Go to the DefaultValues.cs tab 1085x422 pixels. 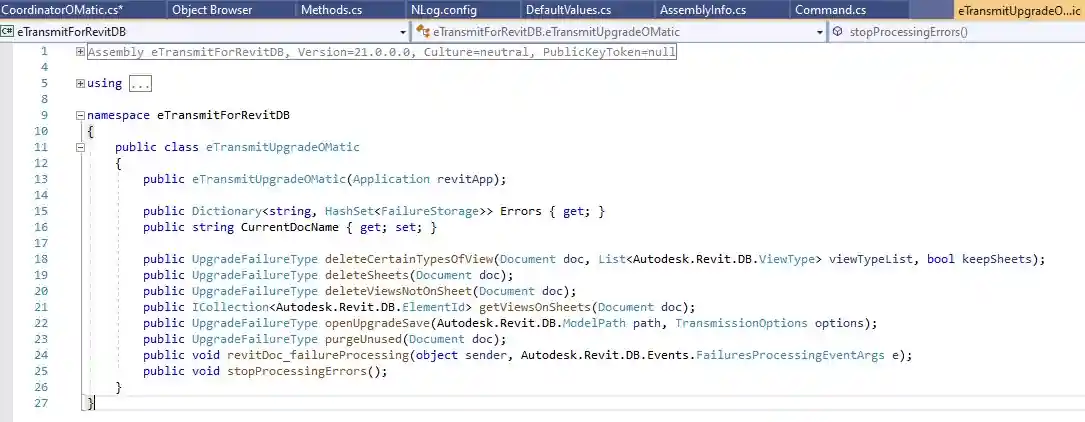[x=568, y=10]
